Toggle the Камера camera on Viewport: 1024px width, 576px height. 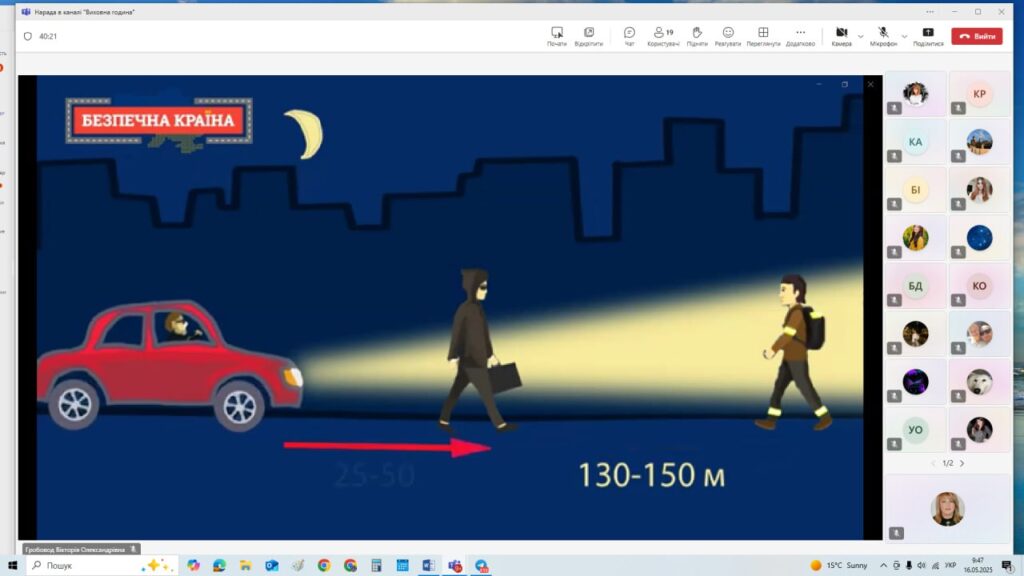coord(841,36)
